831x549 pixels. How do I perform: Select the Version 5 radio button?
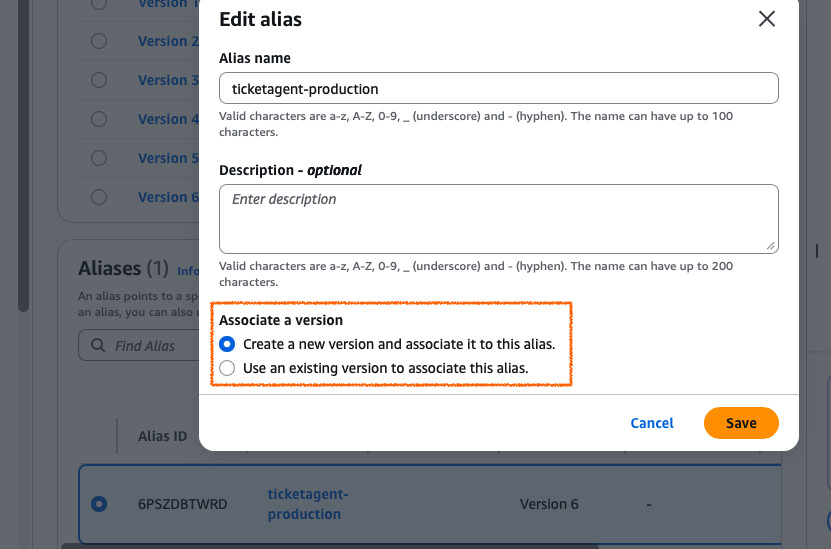pyautogui.click(x=99, y=158)
